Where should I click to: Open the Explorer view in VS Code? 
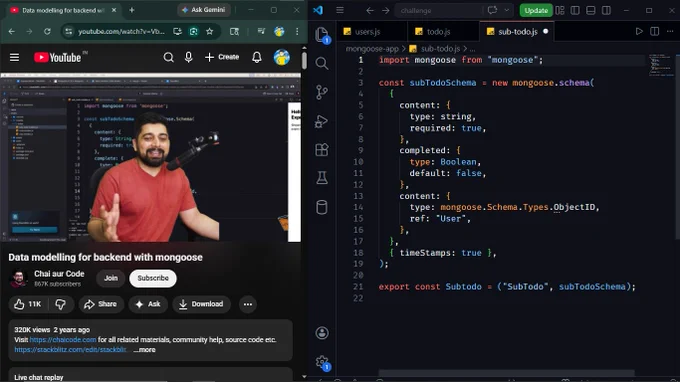point(322,34)
